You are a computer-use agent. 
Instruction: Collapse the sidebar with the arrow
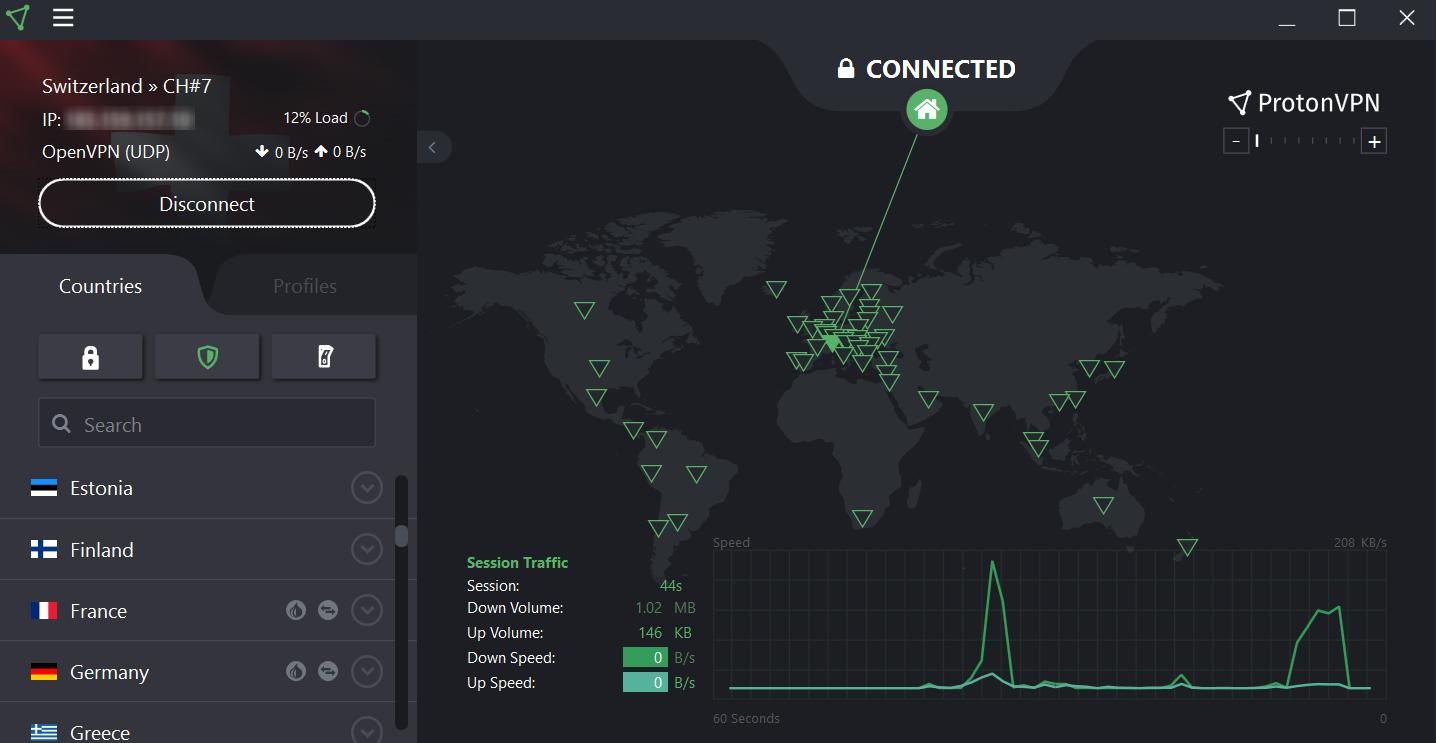[x=433, y=148]
